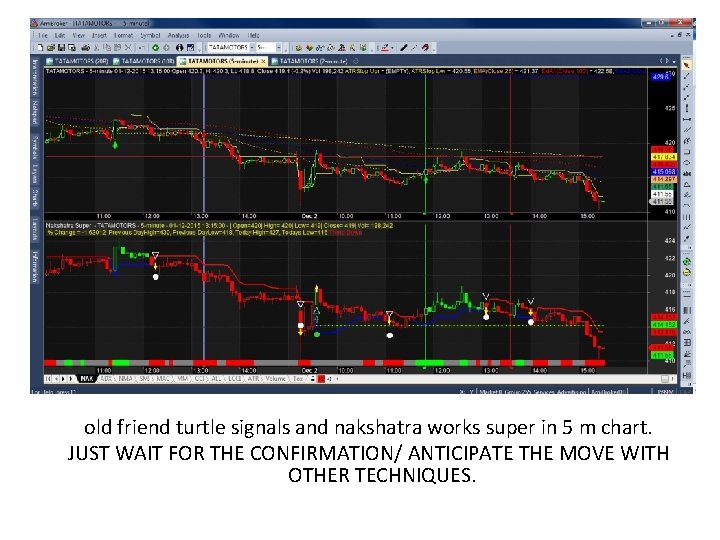Open the Symbols side panel tab
The image size is (720, 540).
click(x=35, y=147)
